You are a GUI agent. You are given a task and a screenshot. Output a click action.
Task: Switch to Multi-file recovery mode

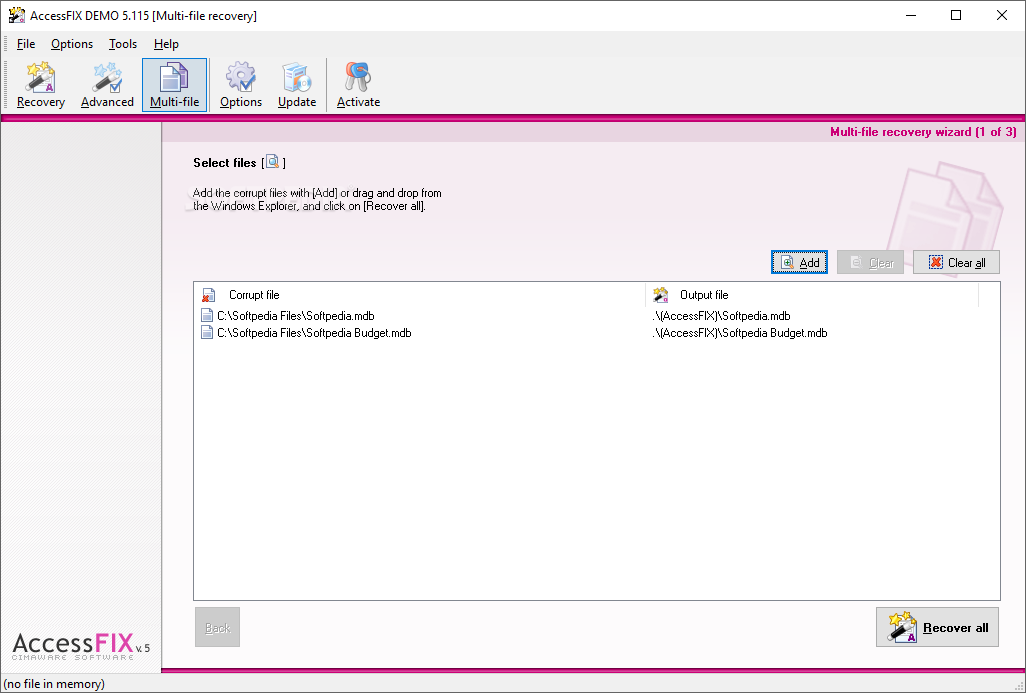[174, 85]
